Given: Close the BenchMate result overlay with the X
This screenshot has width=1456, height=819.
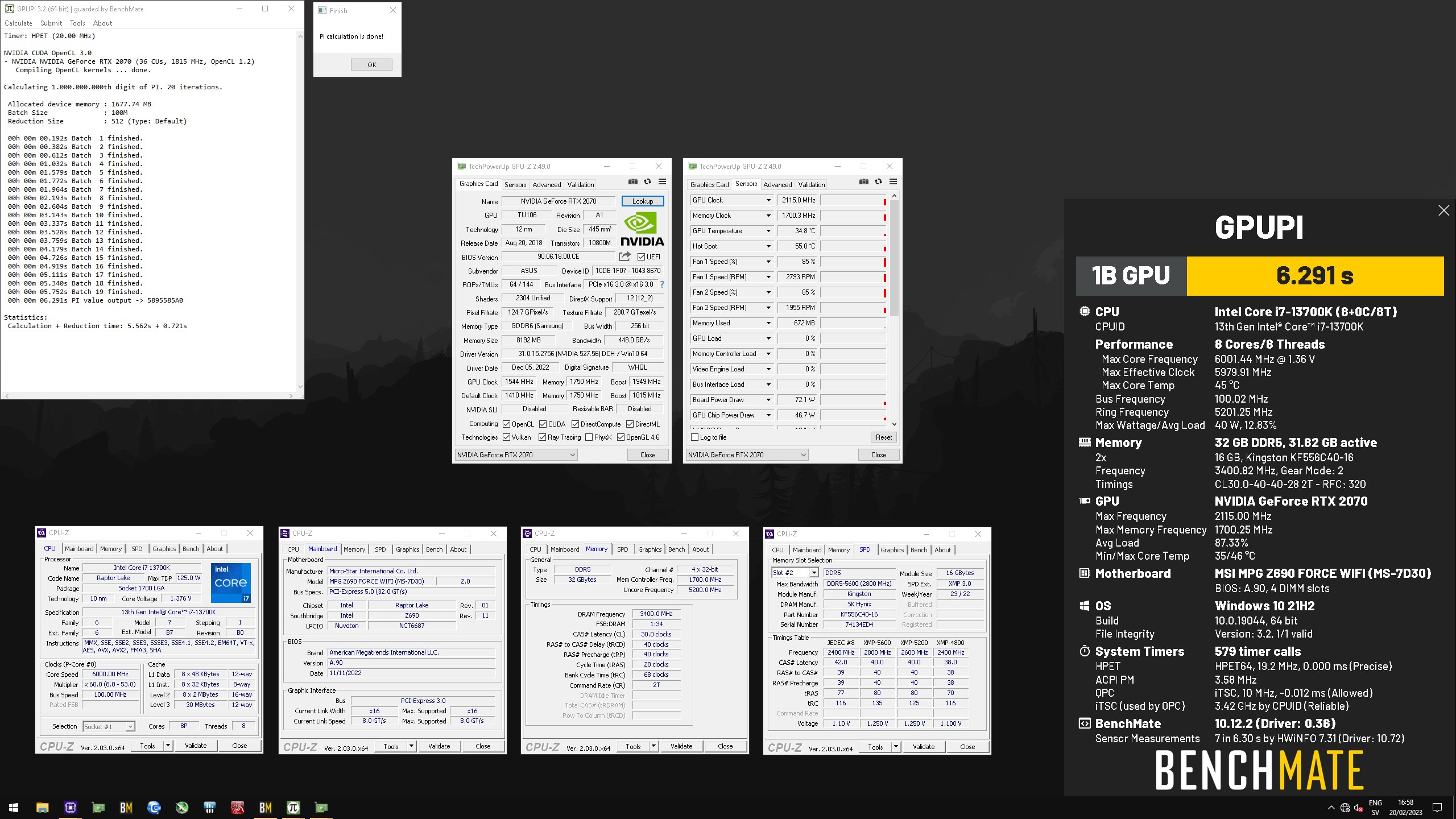Looking at the screenshot, I should pos(1443,211).
